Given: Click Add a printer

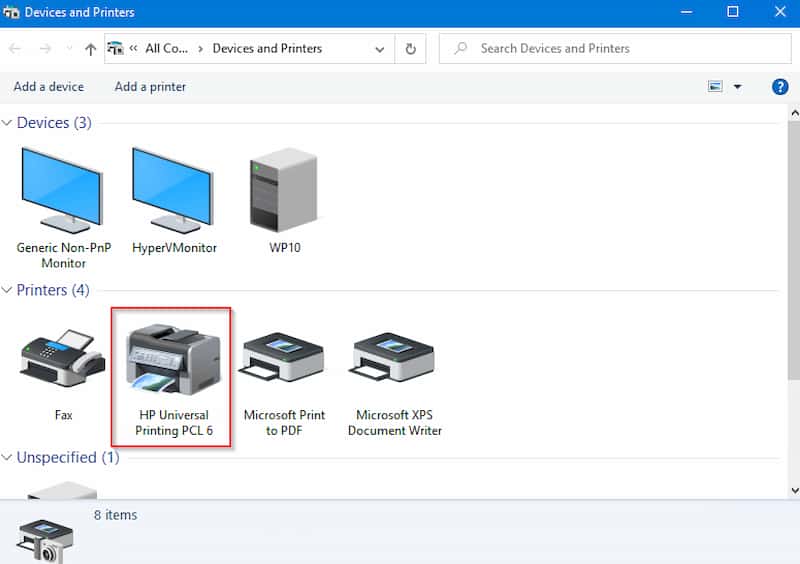Looking at the screenshot, I should coord(150,87).
